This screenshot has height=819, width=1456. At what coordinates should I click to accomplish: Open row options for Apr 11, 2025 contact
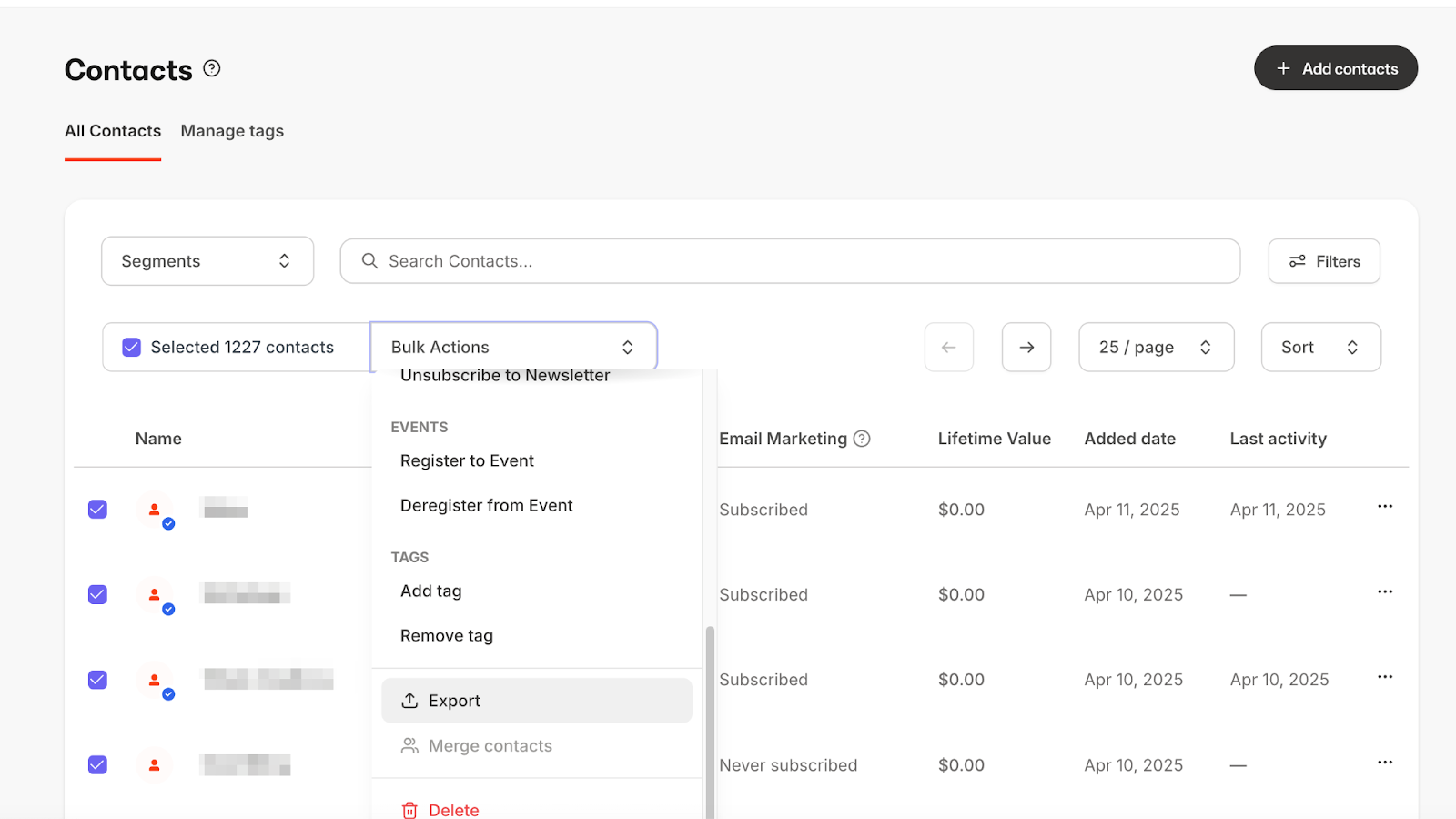(x=1385, y=507)
